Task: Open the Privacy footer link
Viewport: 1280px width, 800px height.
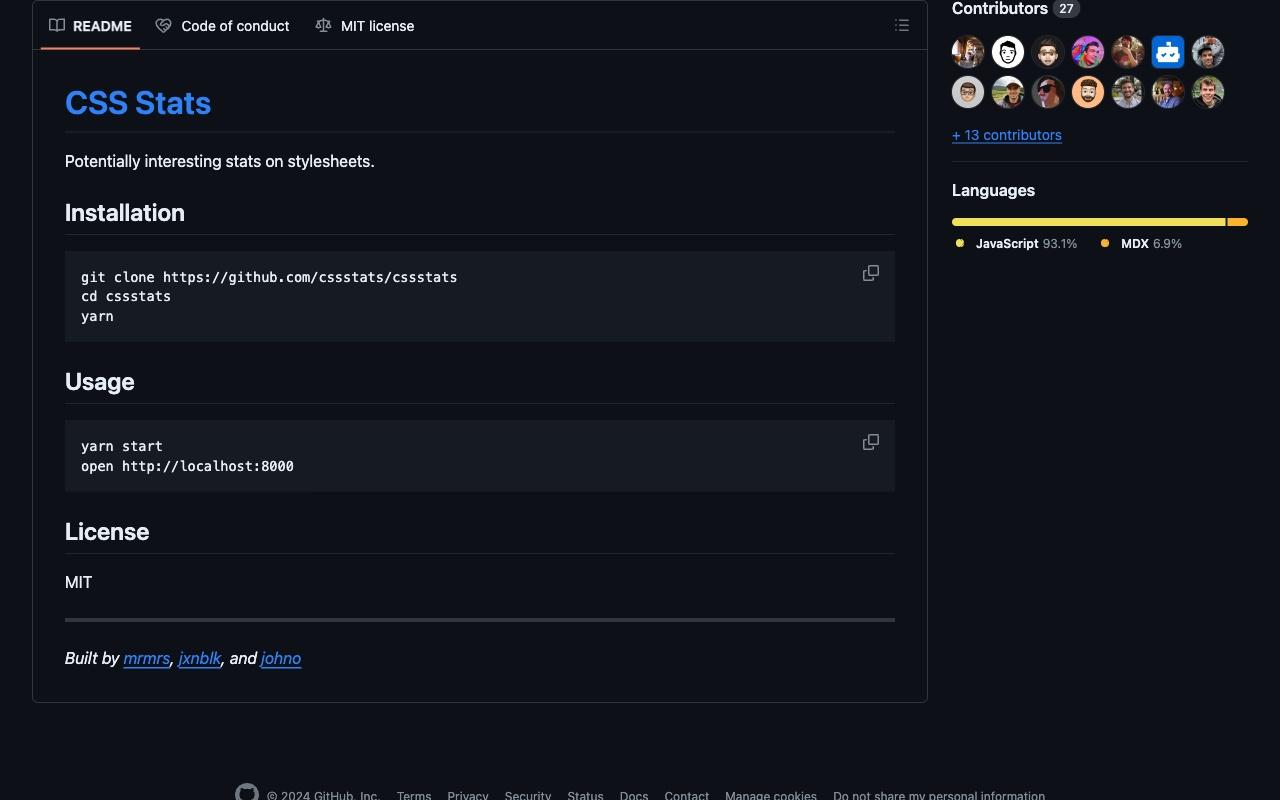Action: tap(468, 796)
